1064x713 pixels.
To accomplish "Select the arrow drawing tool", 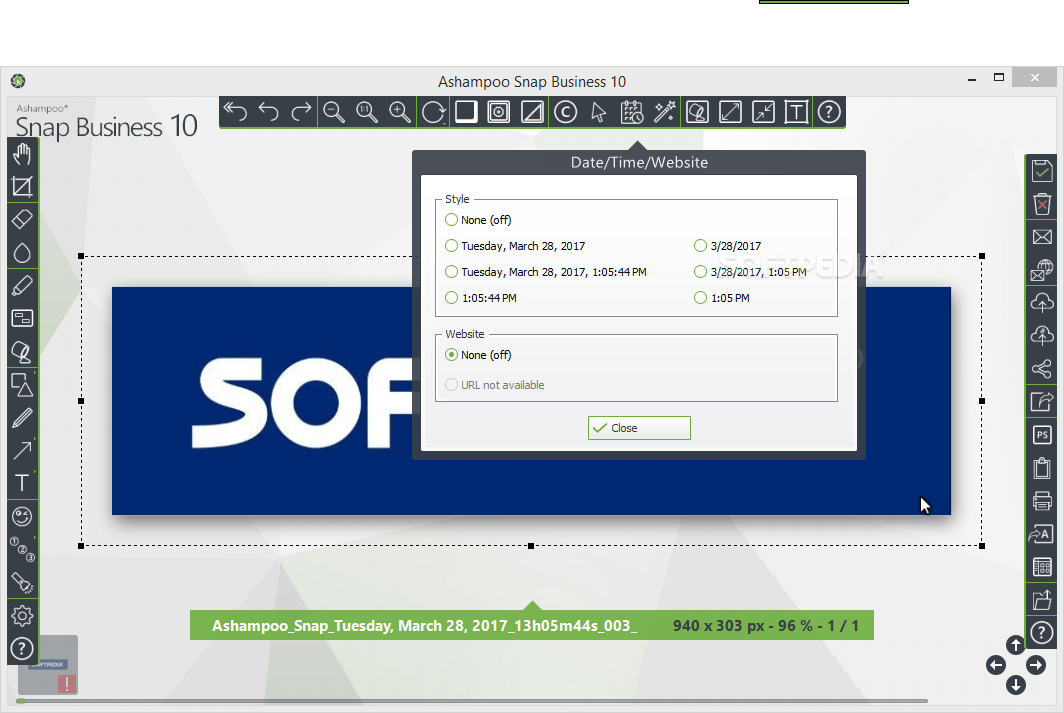I will tap(22, 450).
